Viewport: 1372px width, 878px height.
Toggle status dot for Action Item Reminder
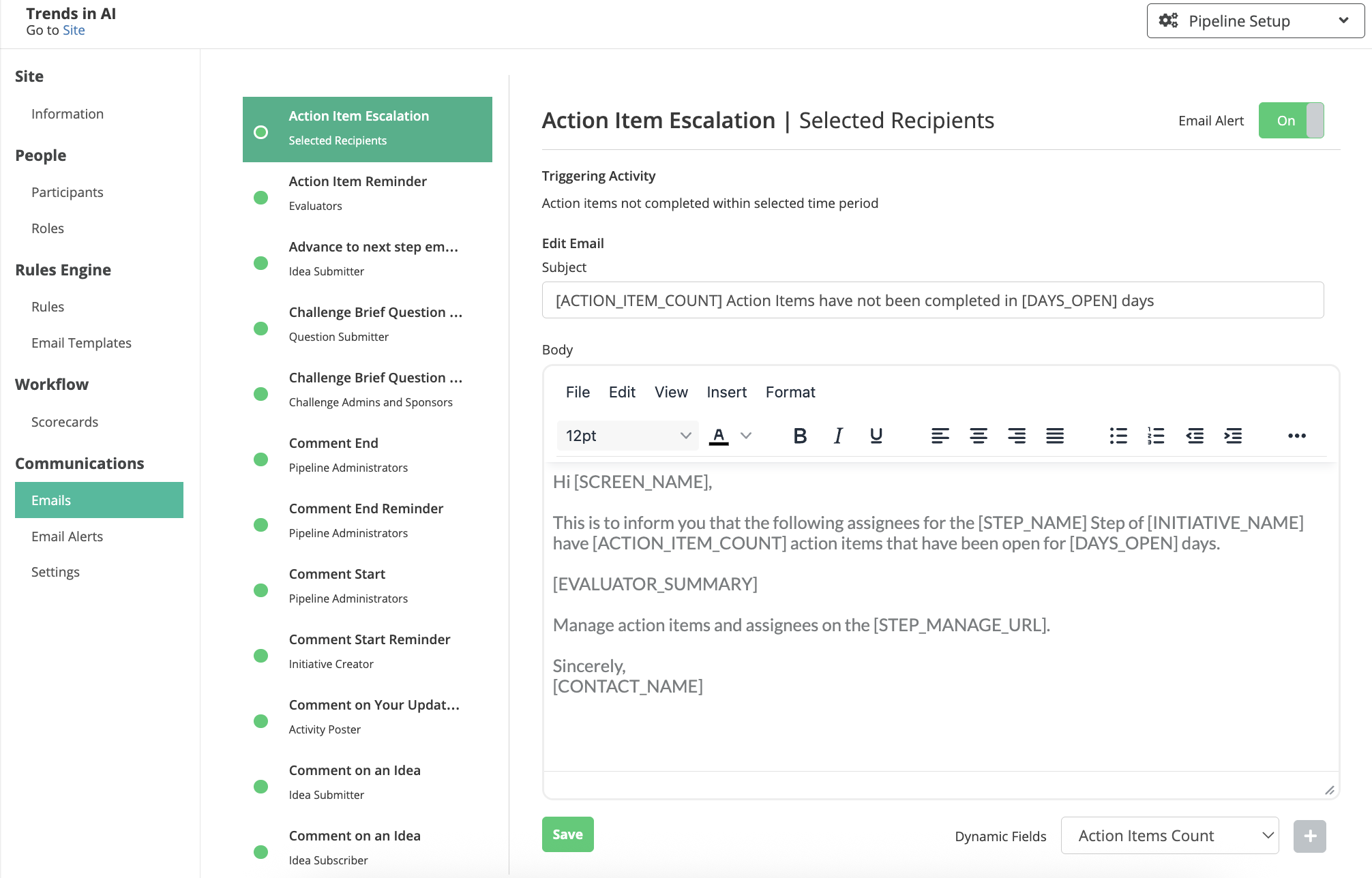pyautogui.click(x=260, y=198)
